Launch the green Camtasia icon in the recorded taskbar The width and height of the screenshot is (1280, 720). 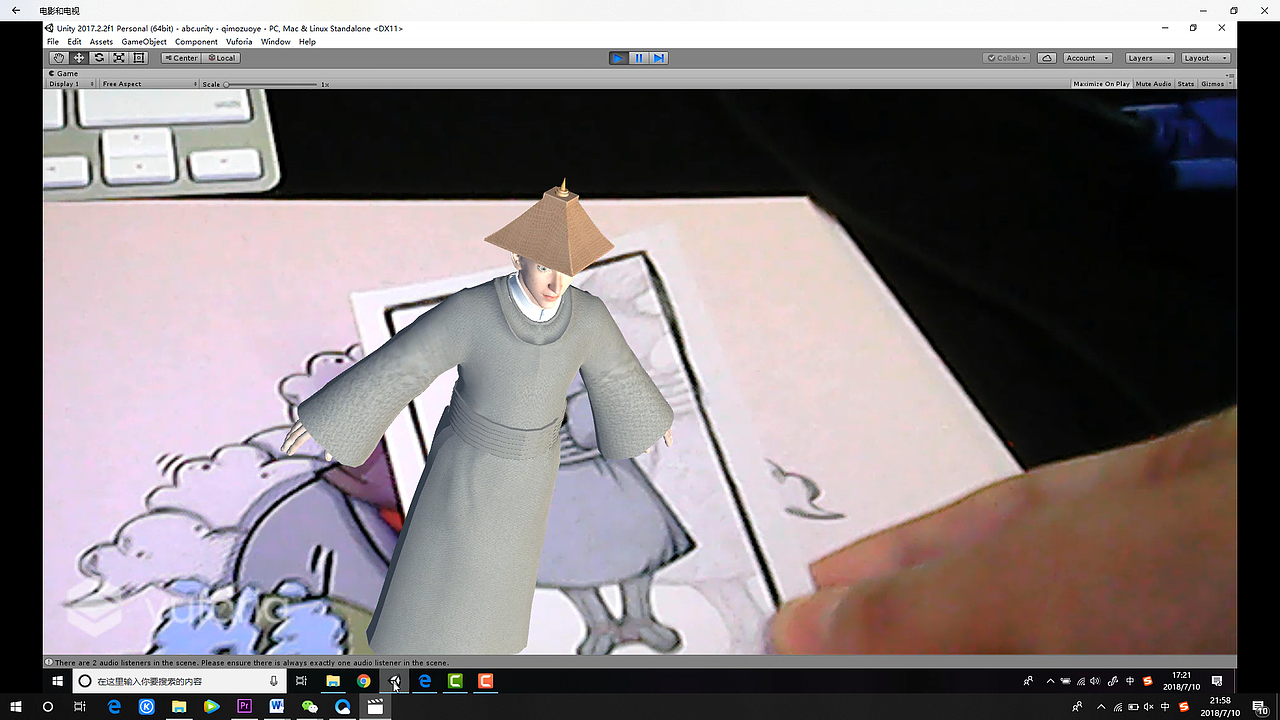tap(455, 681)
